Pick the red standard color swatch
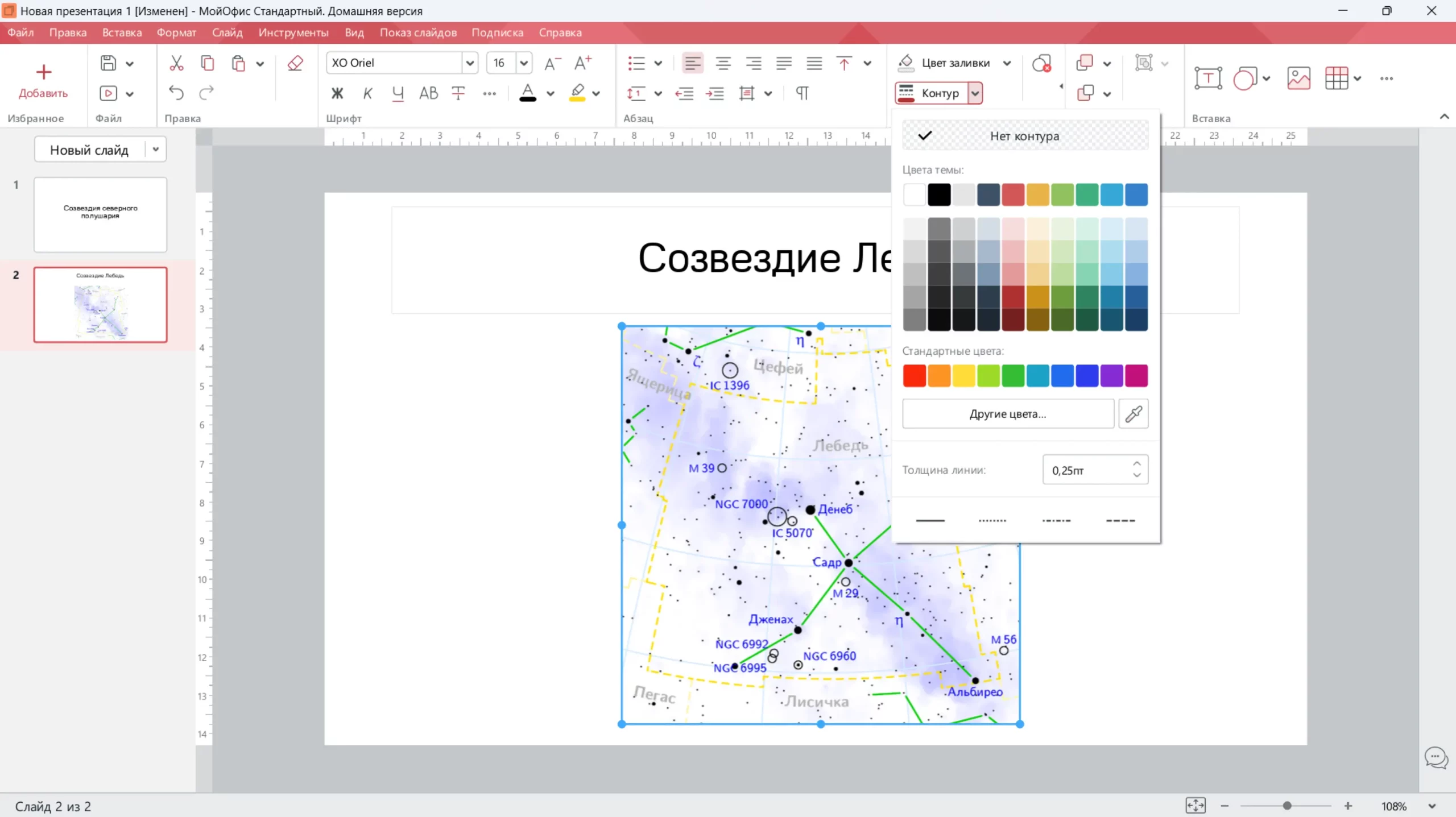The image size is (1456, 817). (914, 376)
